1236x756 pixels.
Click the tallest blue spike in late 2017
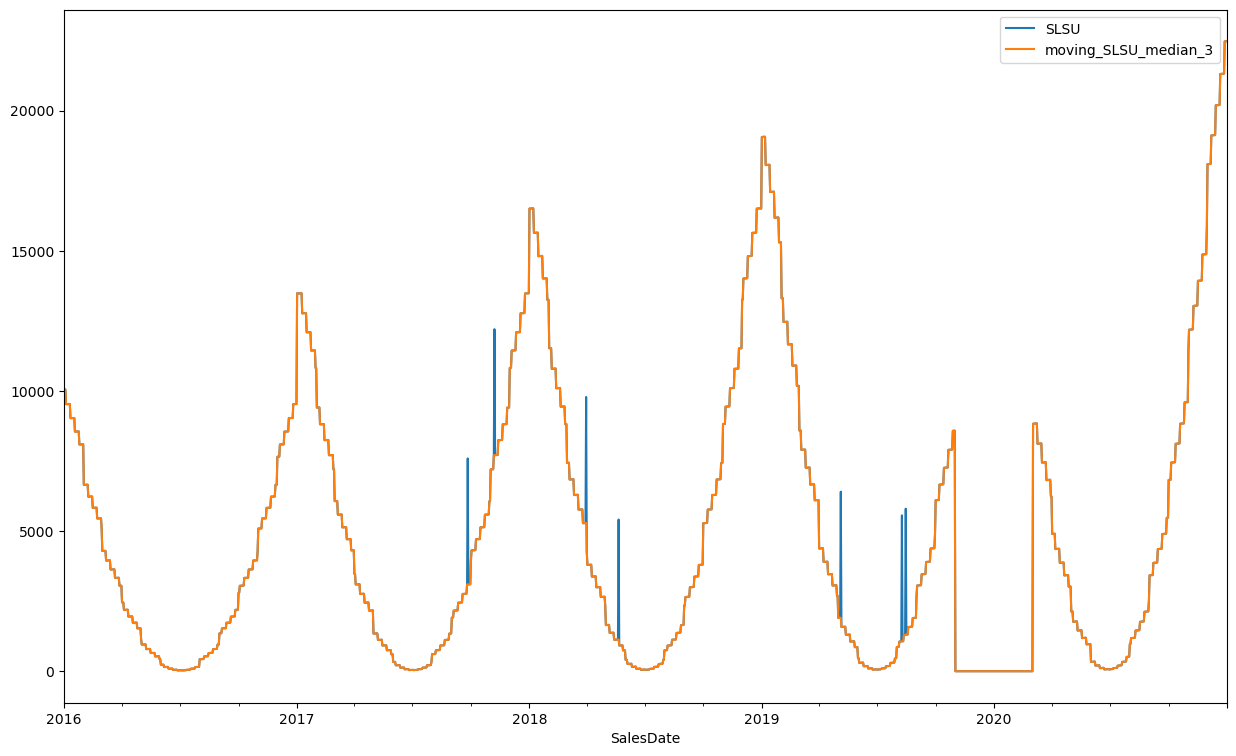494,331
